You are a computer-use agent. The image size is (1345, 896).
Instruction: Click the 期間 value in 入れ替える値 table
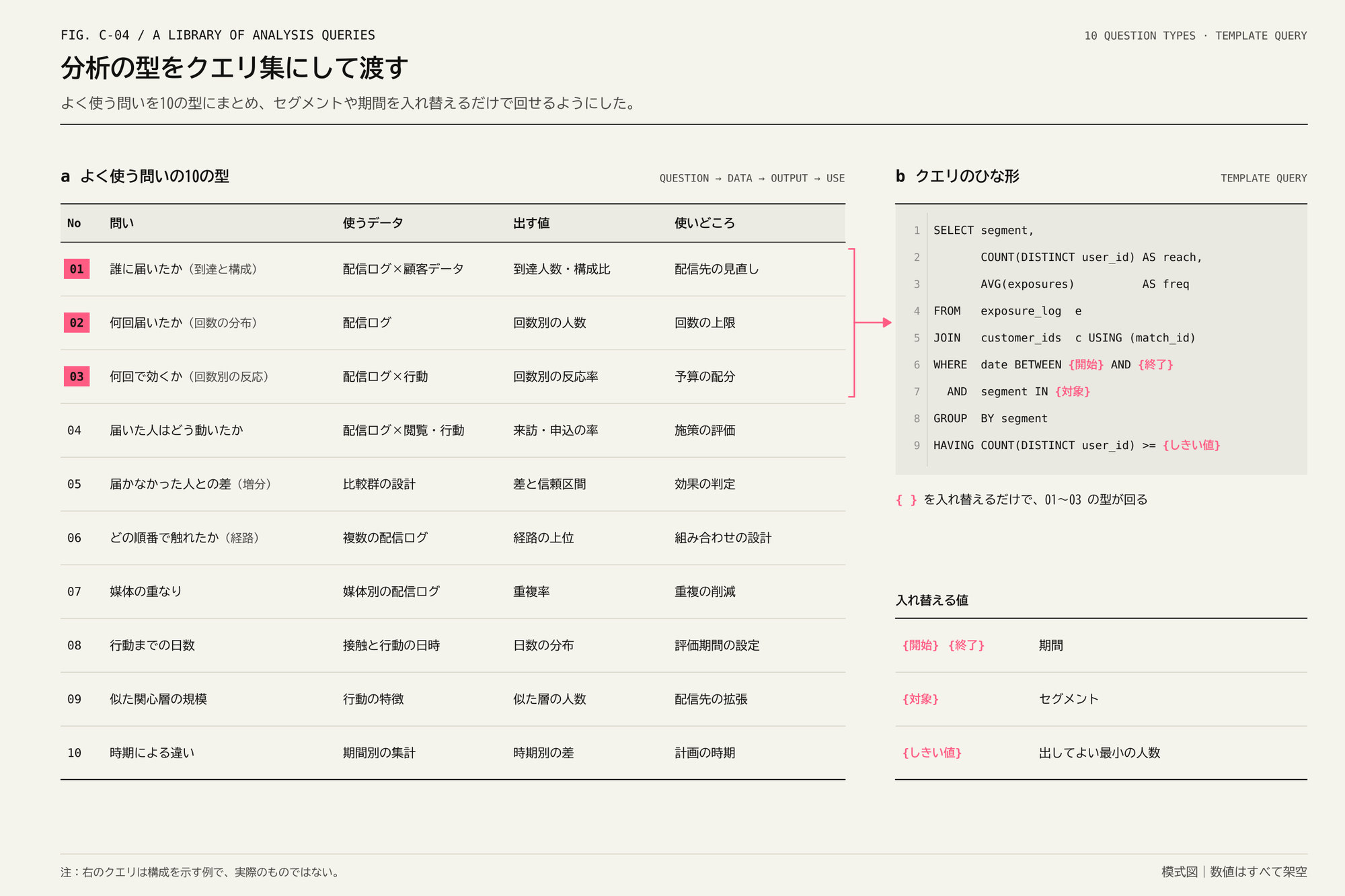point(1051,645)
